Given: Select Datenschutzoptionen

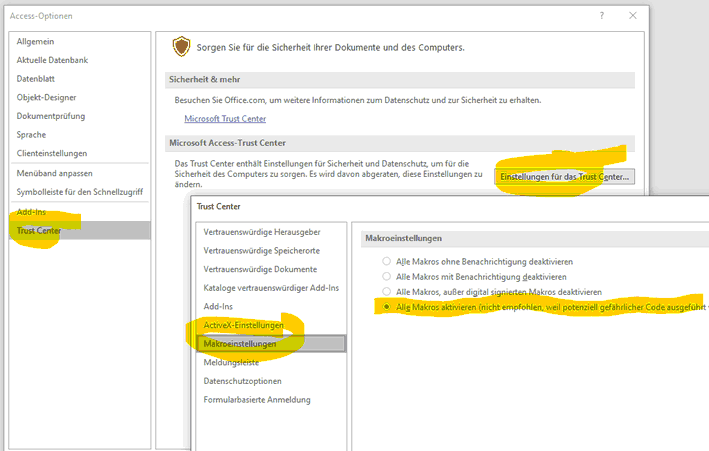Looking at the screenshot, I should click(242, 381).
